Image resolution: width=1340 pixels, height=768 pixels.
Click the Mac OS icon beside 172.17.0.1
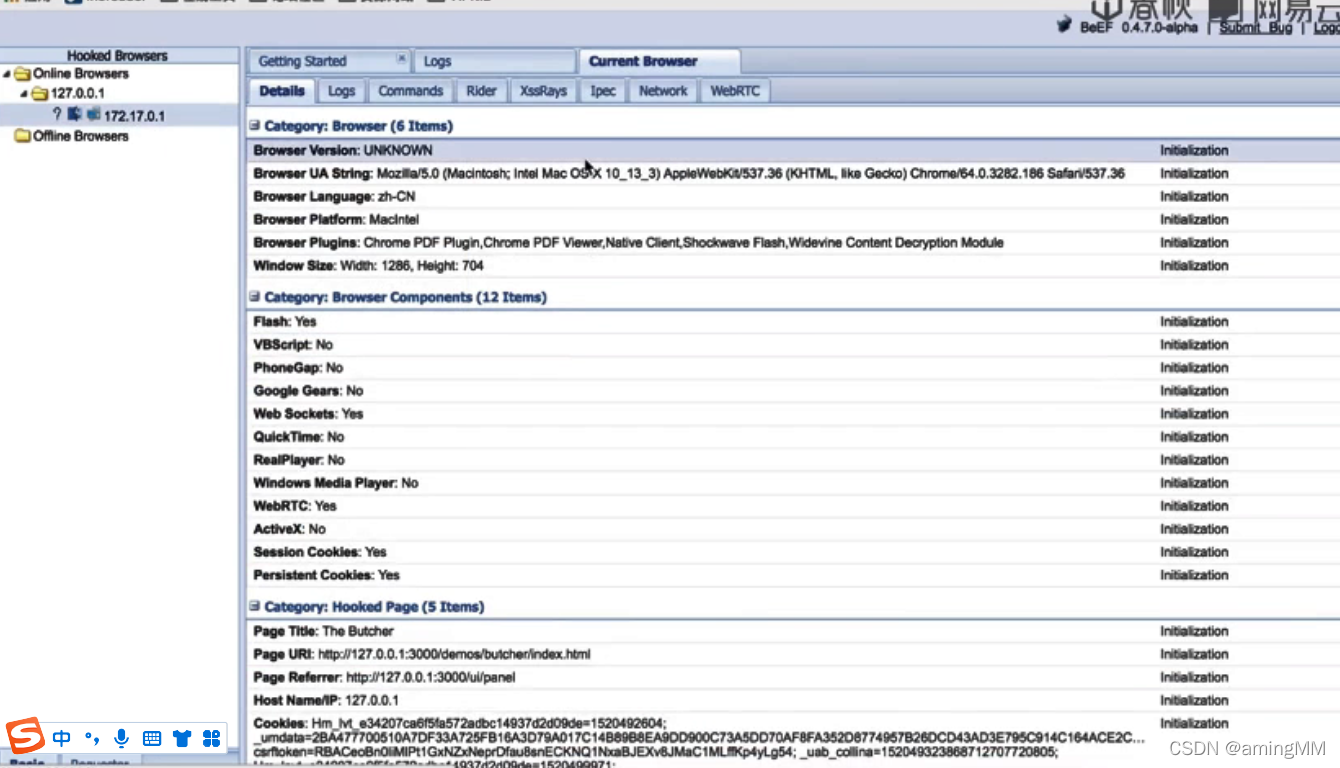74,115
